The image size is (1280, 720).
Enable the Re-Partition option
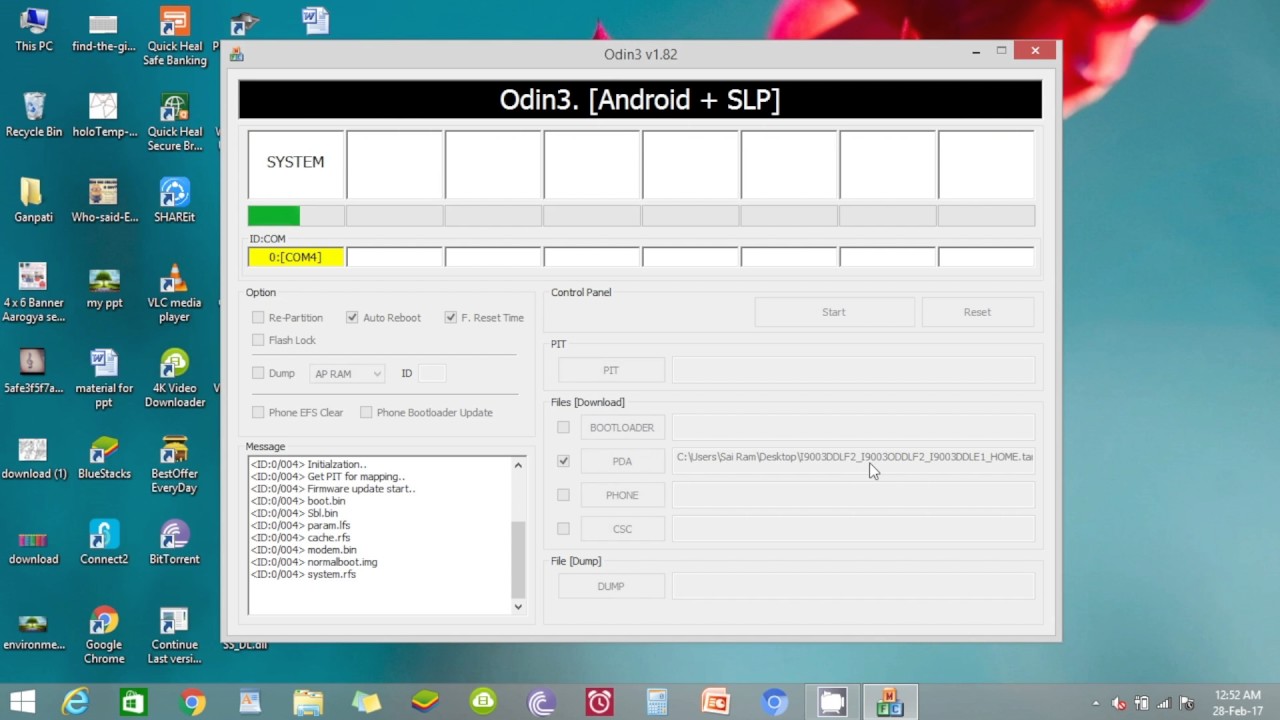coord(258,317)
